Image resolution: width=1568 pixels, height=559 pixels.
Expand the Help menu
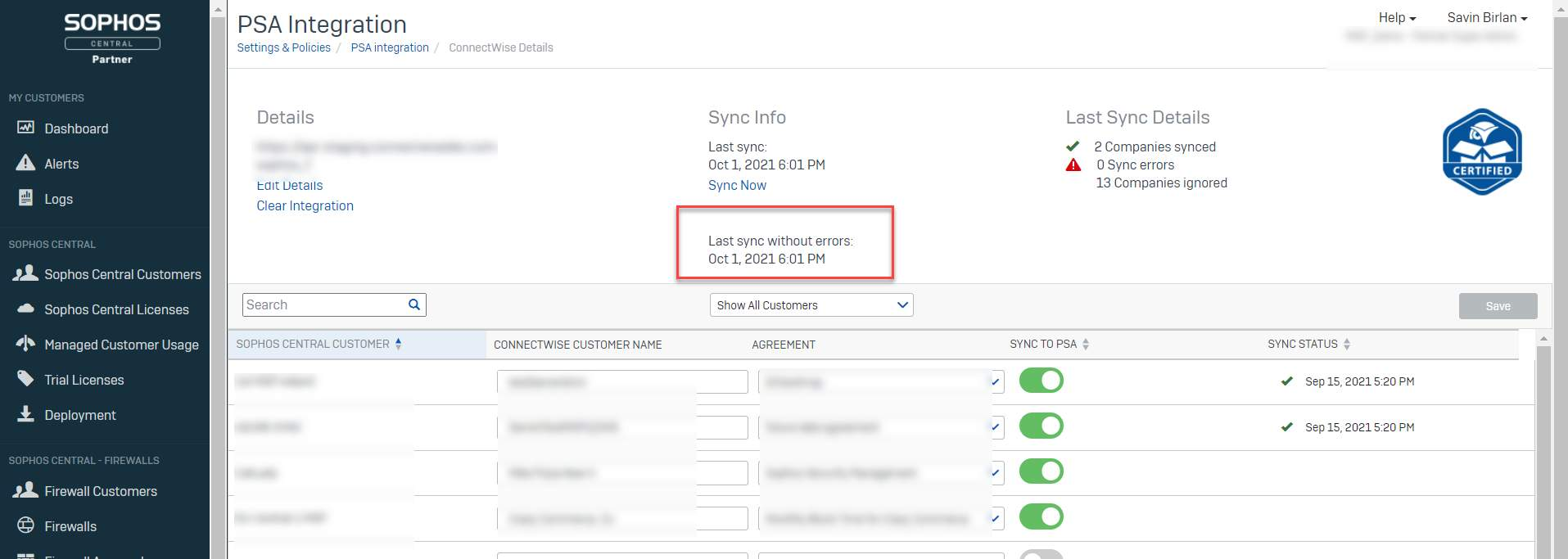click(1397, 17)
